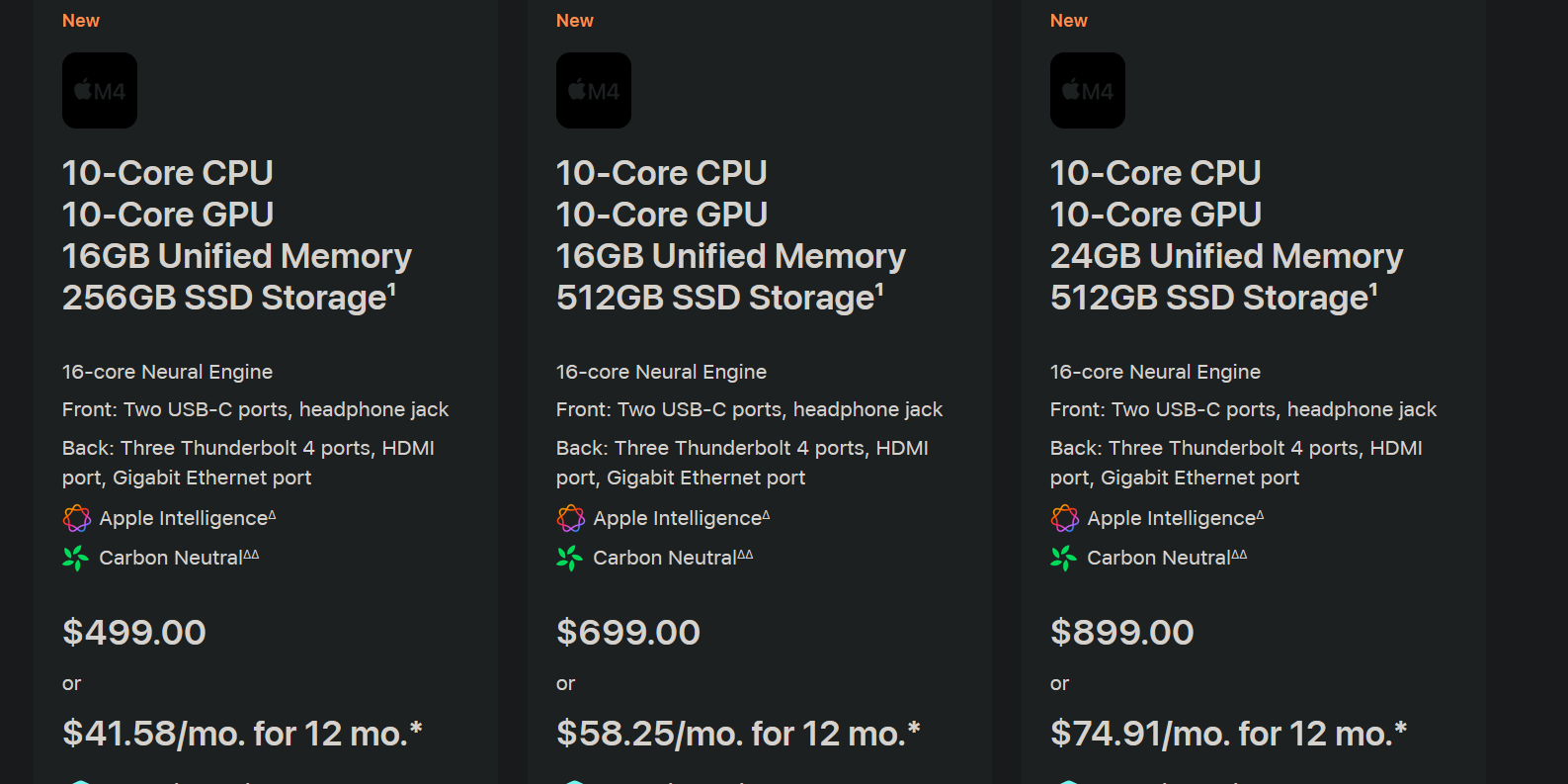1568x784 pixels.
Task: Click the New label above the 24GB model
Action: click(1069, 21)
